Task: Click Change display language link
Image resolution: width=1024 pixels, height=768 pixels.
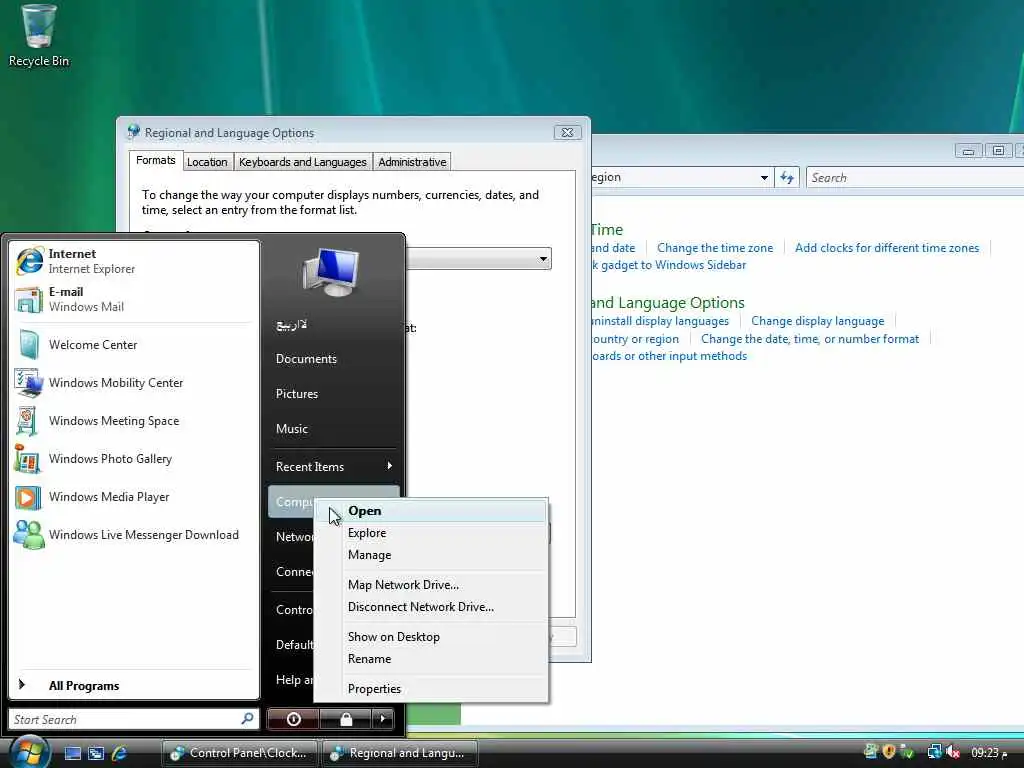Action: [817, 321]
